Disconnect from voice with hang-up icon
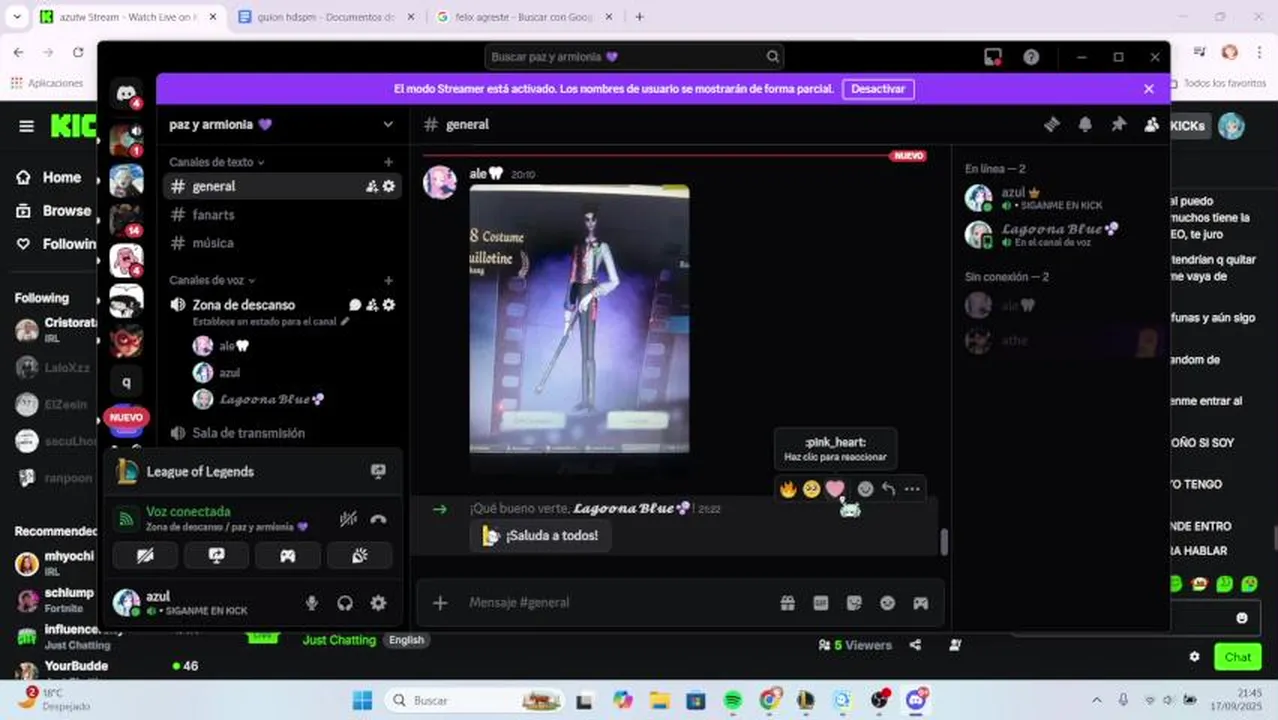Image resolution: width=1278 pixels, height=720 pixels. pyautogui.click(x=378, y=519)
